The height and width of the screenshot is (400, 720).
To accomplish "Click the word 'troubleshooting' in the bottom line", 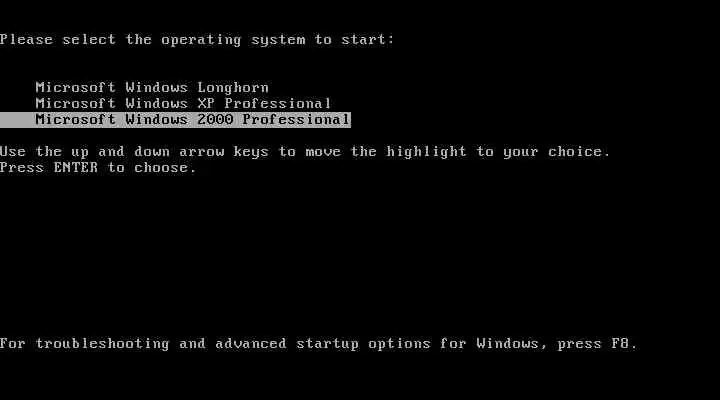I will [102, 344].
